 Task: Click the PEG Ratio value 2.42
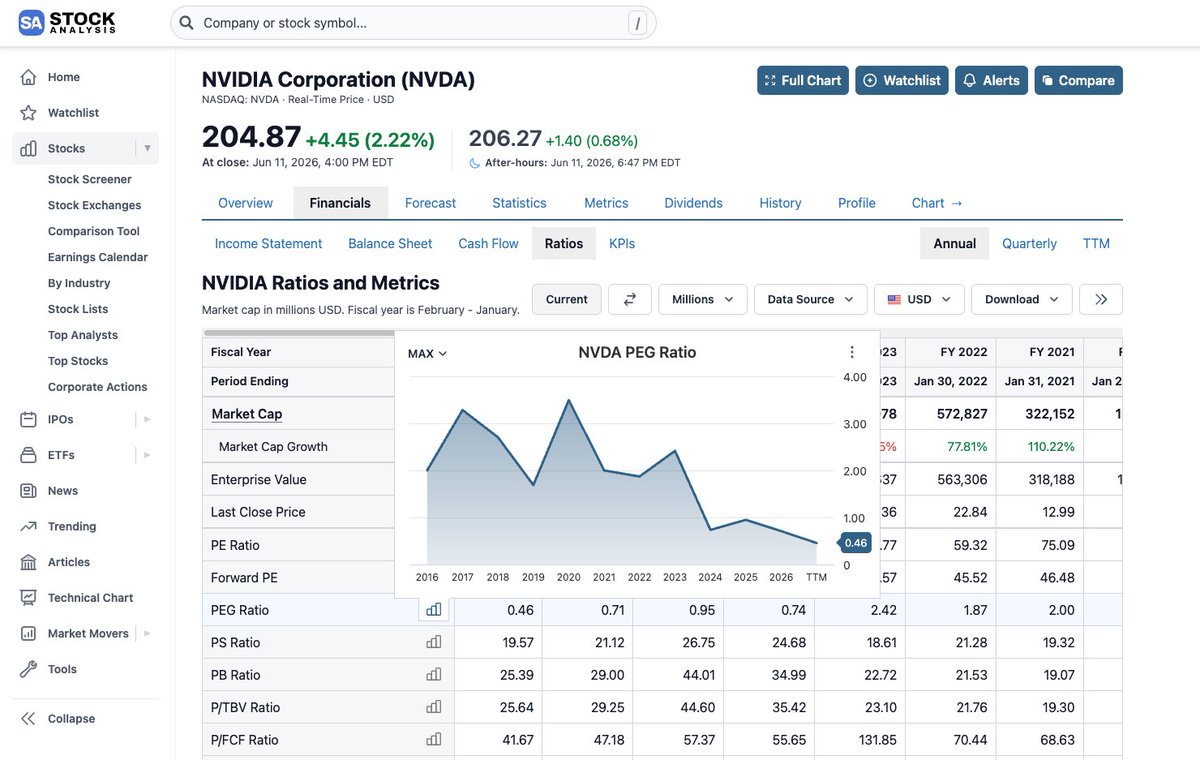coord(881,610)
